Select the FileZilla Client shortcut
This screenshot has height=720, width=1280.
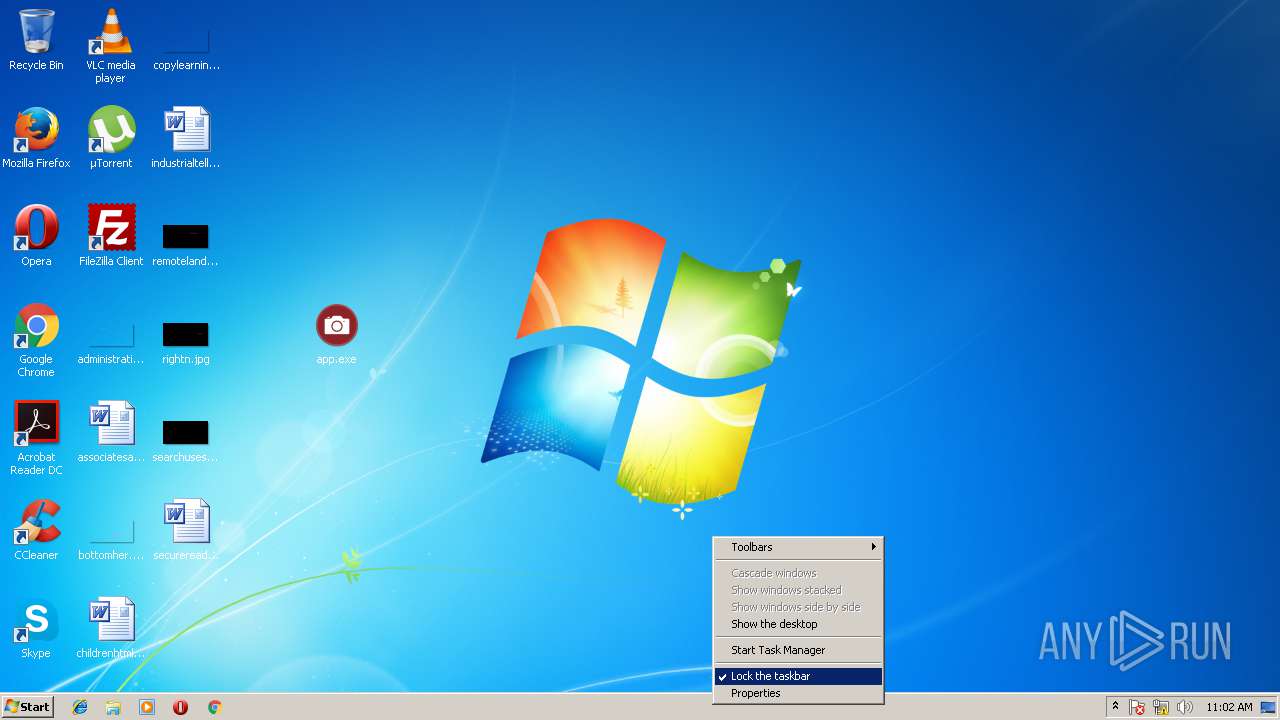[111, 236]
